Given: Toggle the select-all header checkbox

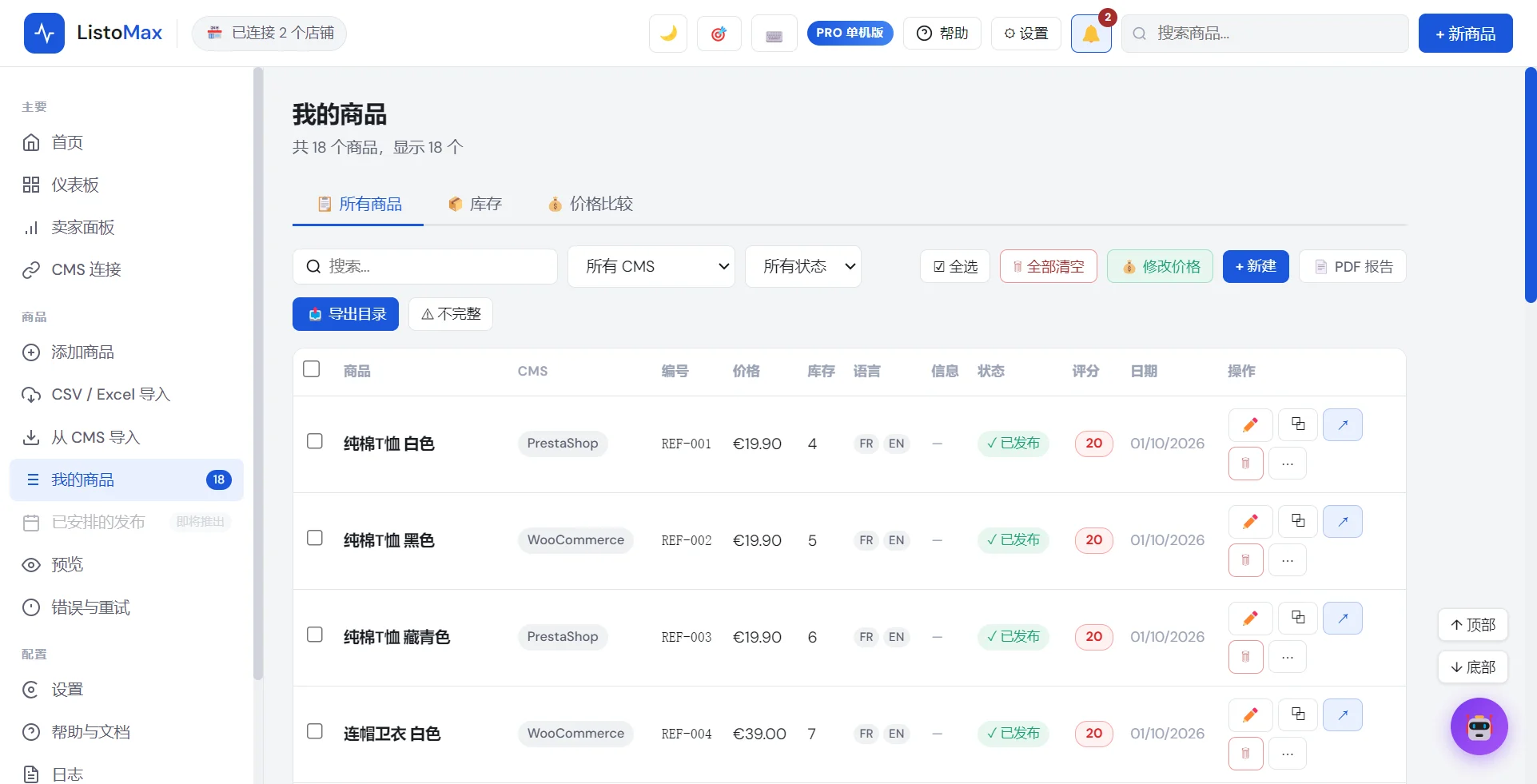Looking at the screenshot, I should pyautogui.click(x=312, y=368).
